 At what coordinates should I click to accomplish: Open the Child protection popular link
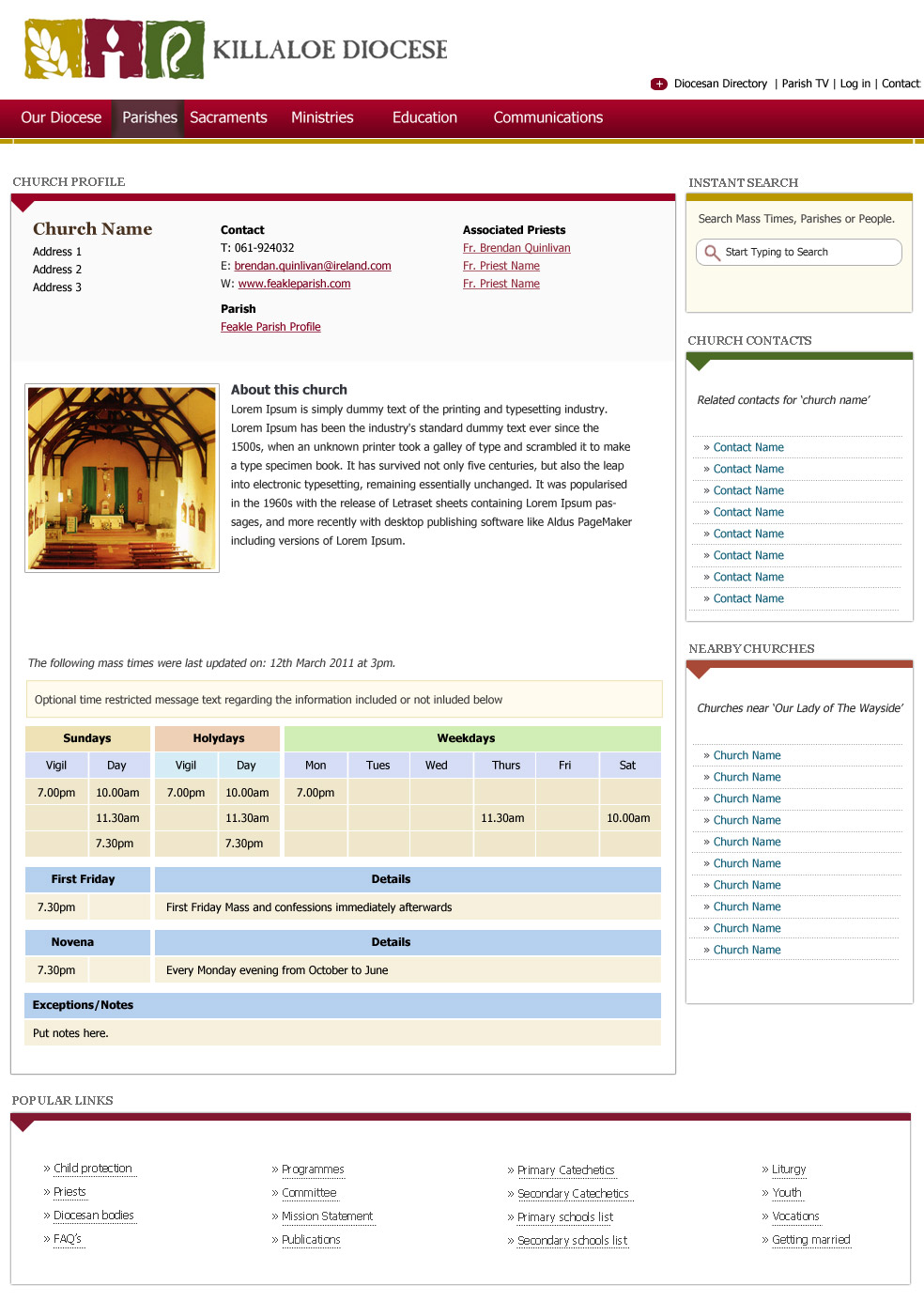(93, 1169)
